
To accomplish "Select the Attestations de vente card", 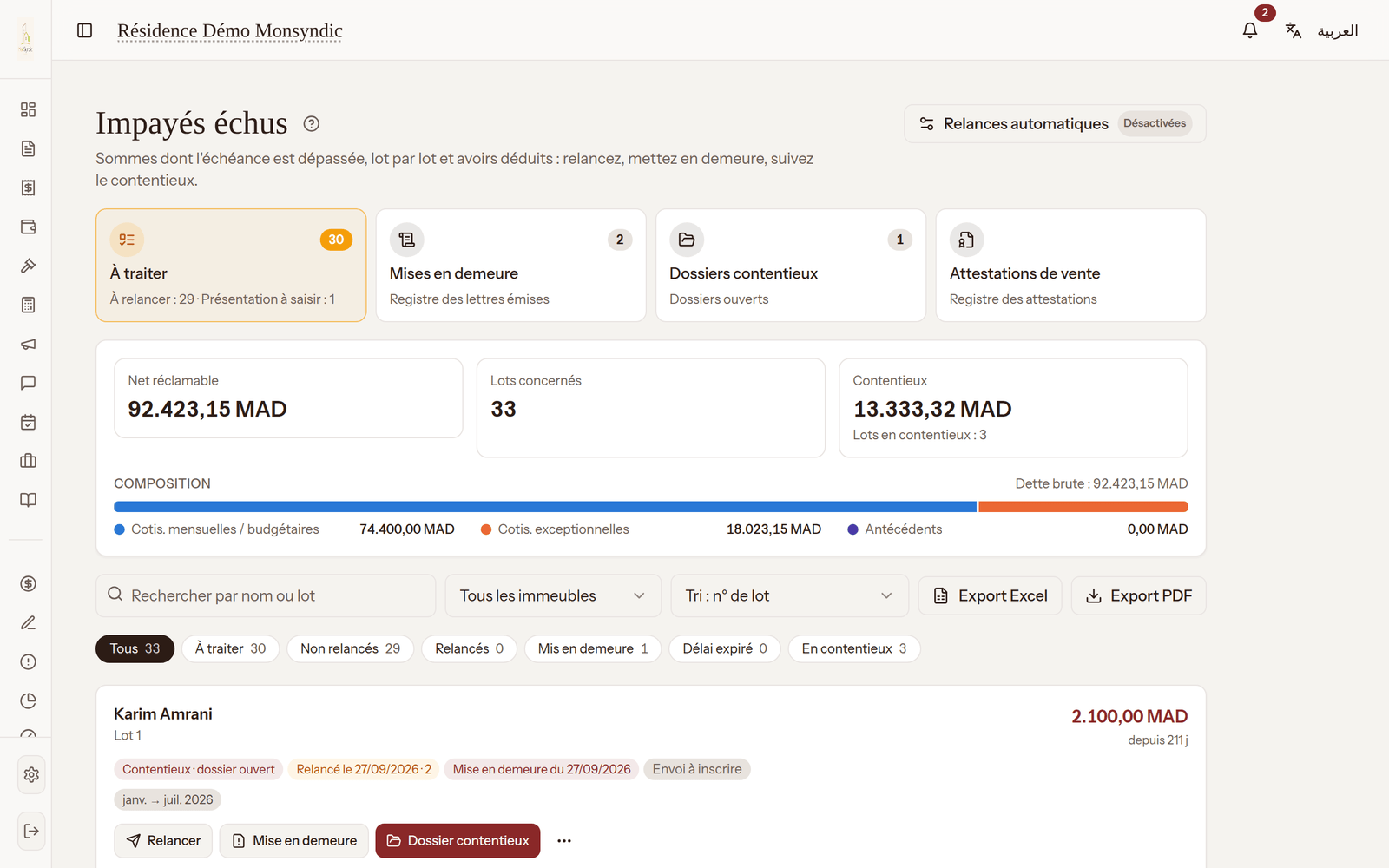I will [1070, 266].
